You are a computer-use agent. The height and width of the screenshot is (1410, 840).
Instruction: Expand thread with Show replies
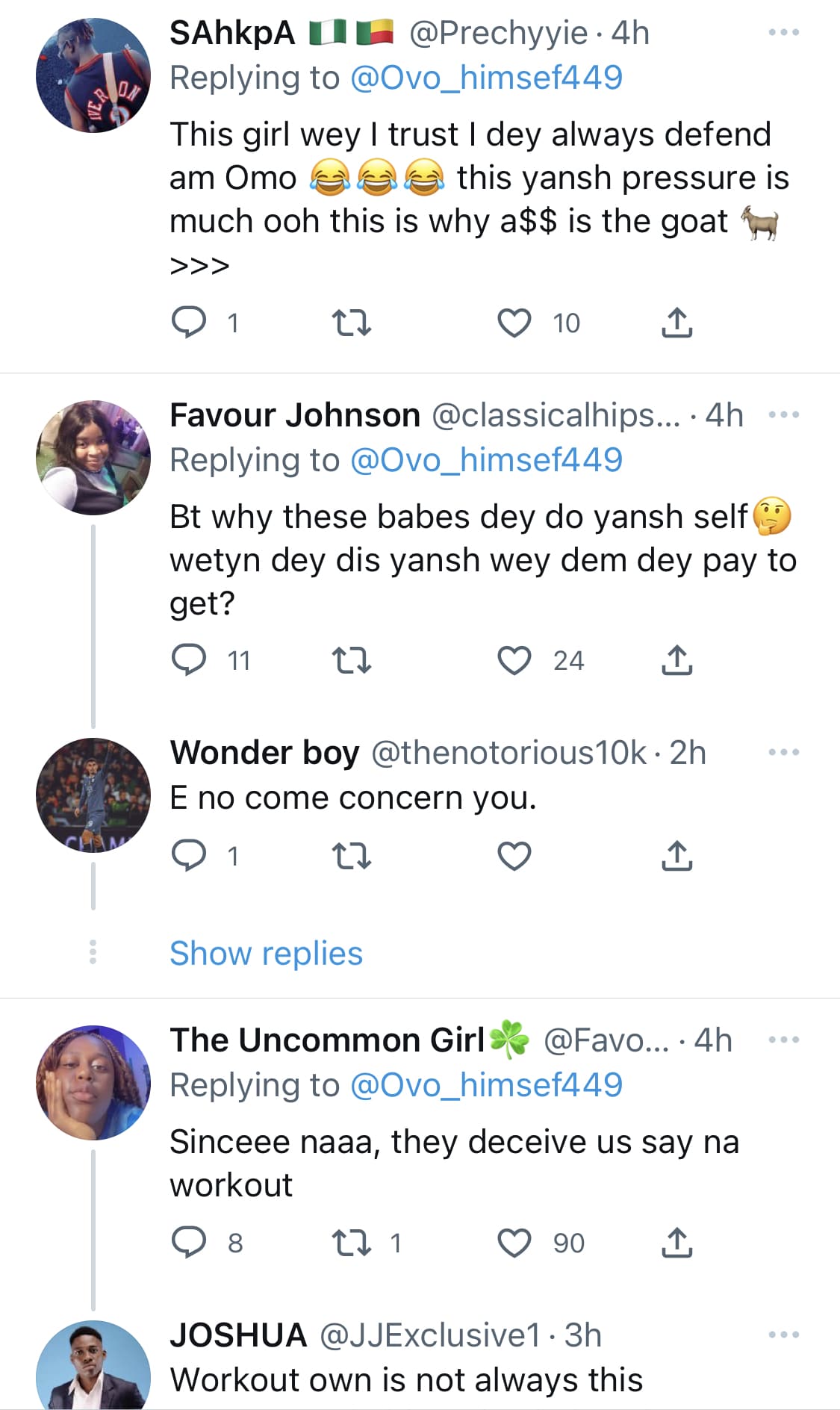266,953
